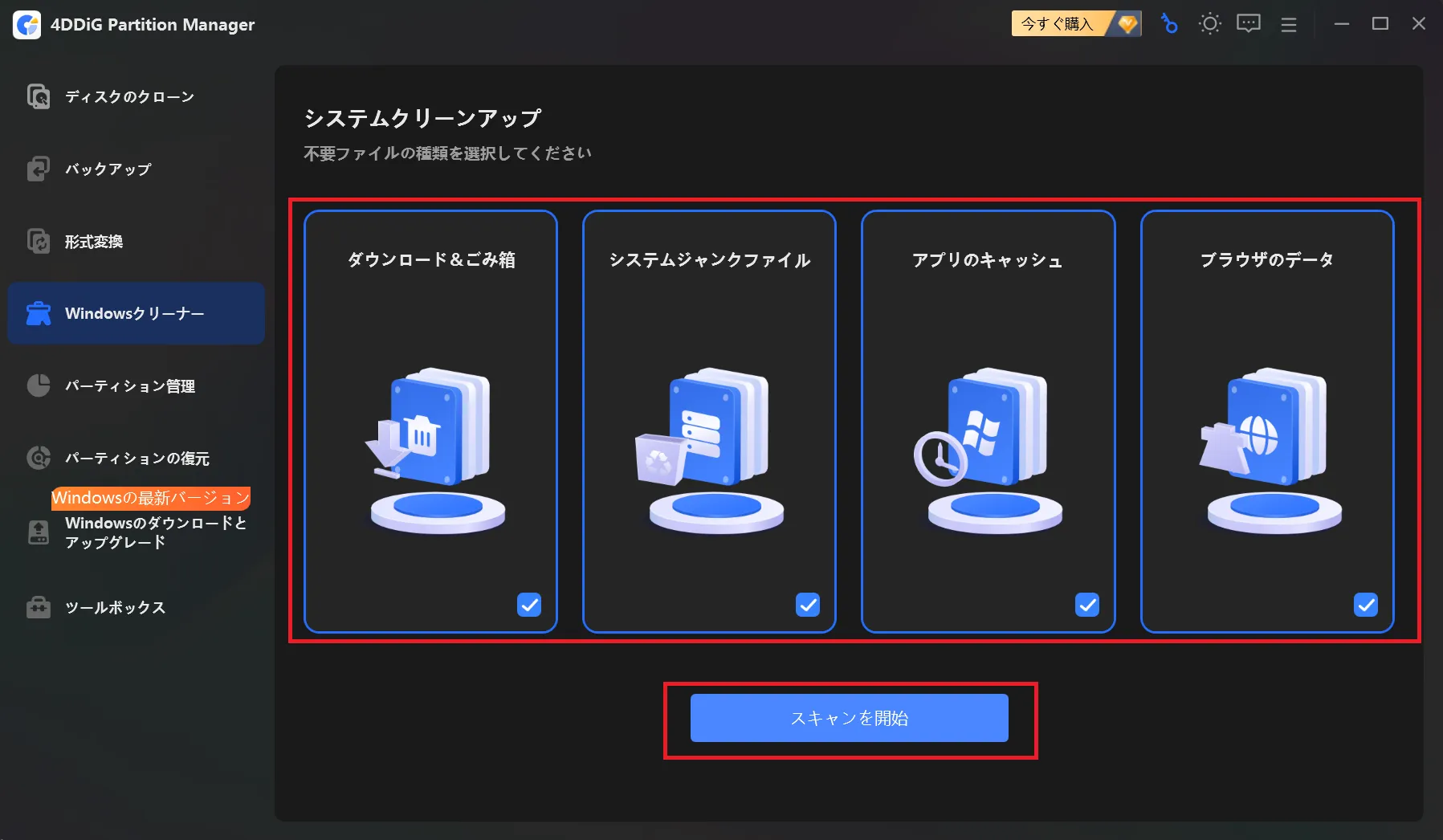The height and width of the screenshot is (840, 1443).
Task: Open パーティションの復元 section
Action: click(x=136, y=458)
